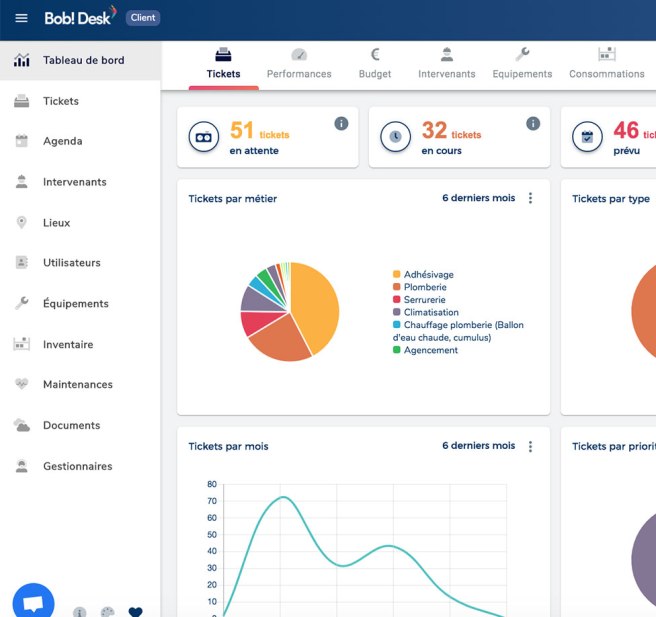
Task: Click the heart icon at the sidebar bottom
Action: (x=136, y=612)
